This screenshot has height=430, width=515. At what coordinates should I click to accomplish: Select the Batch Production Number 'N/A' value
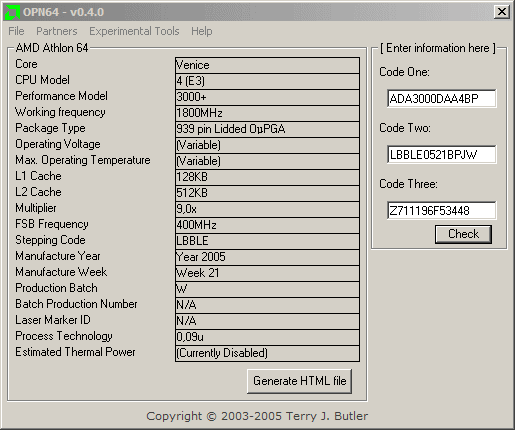coord(267,305)
